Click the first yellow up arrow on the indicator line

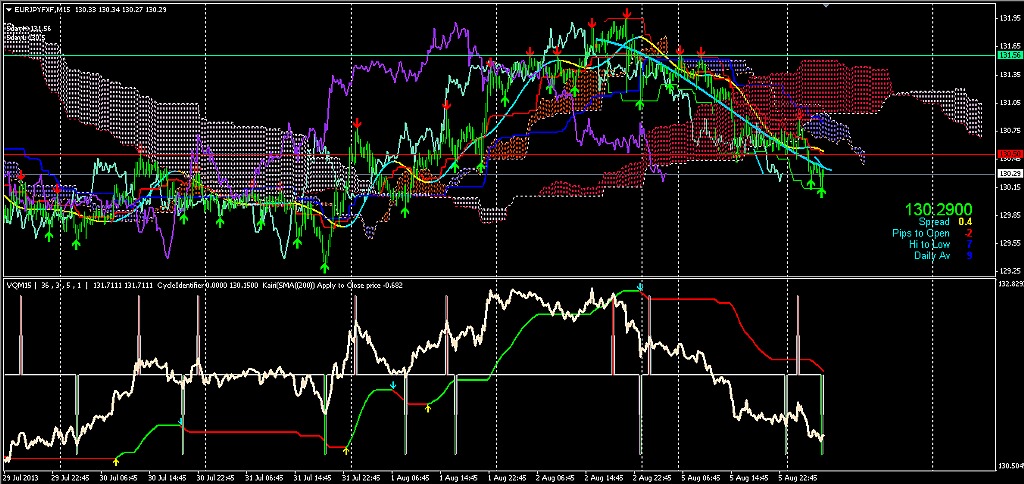(116, 461)
